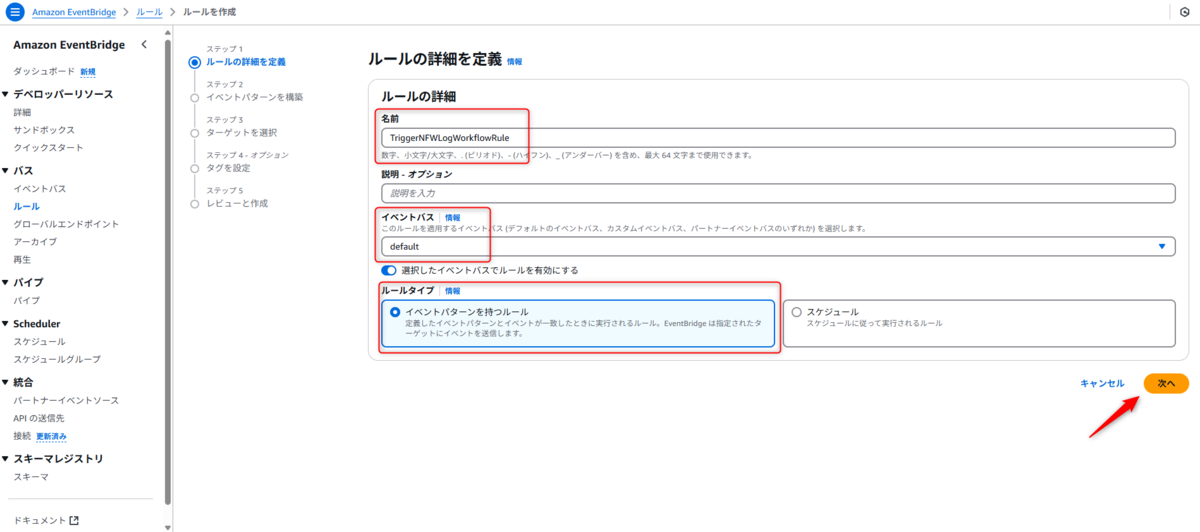The width and height of the screenshot is (1200, 532).
Task: Open 情報 link beside the page title
Action: 514,62
